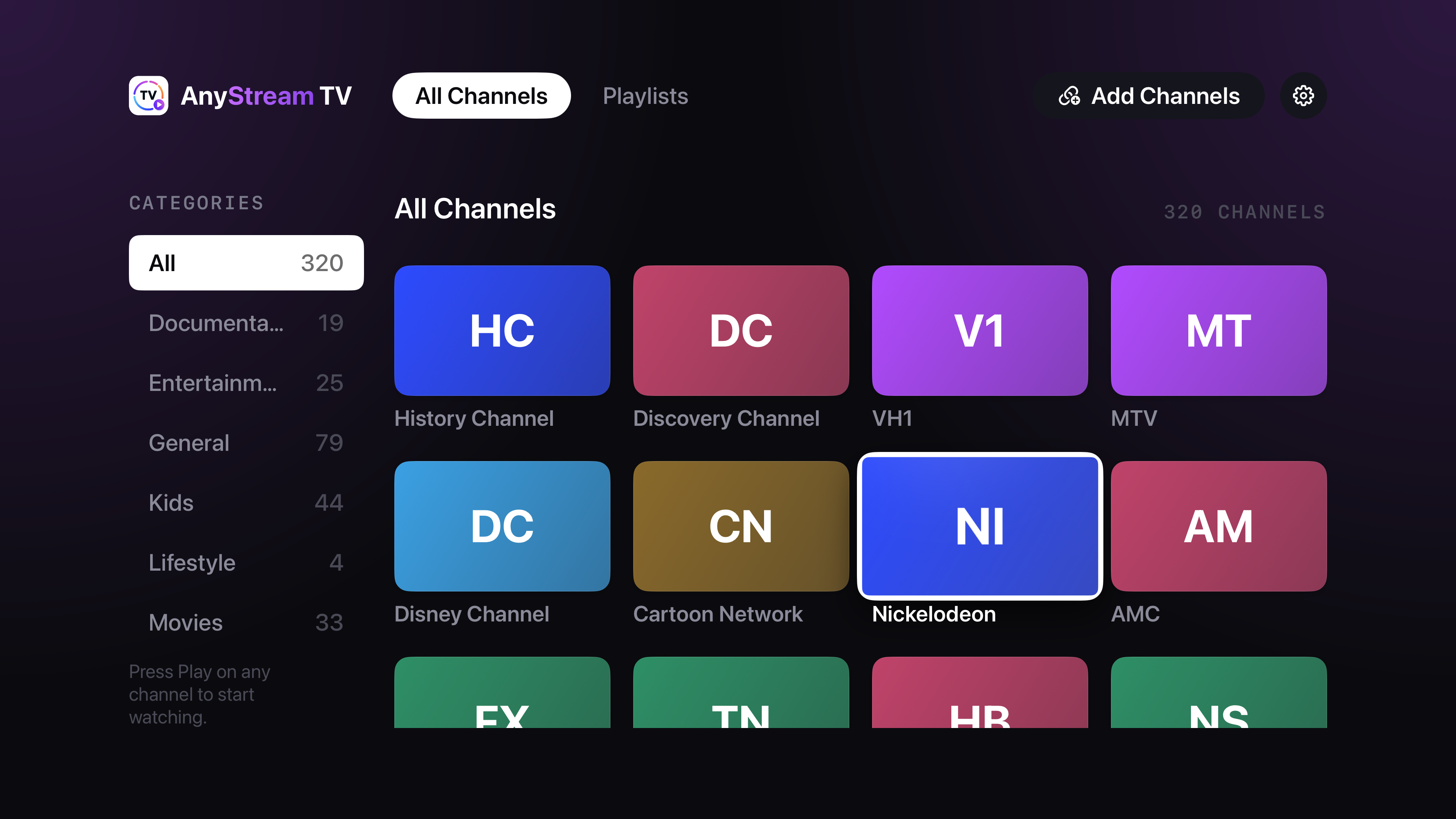Image resolution: width=1456 pixels, height=819 pixels.
Task: Click the AnyStream TV logo icon
Action: tap(149, 96)
